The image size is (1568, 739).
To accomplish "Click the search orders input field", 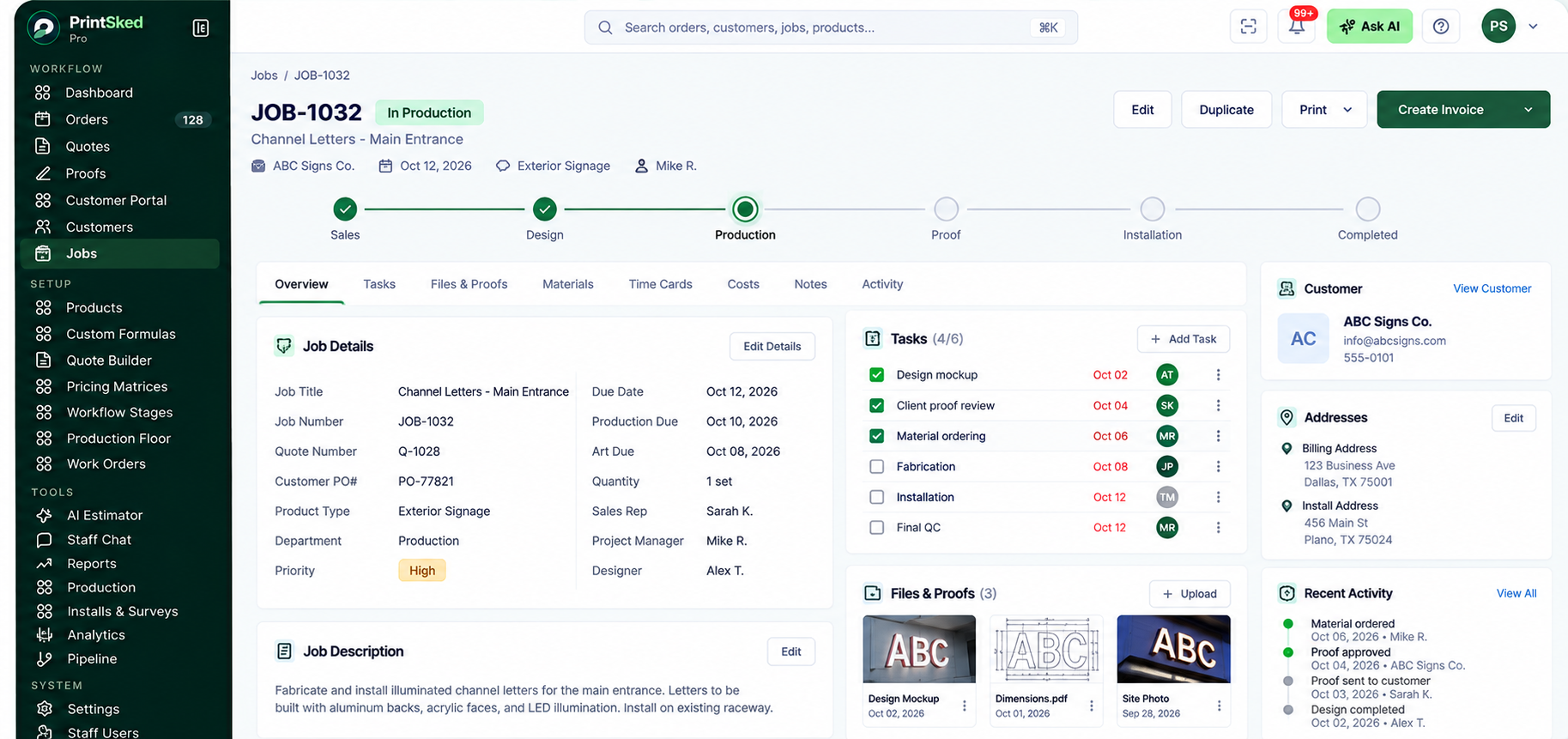I will (831, 27).
